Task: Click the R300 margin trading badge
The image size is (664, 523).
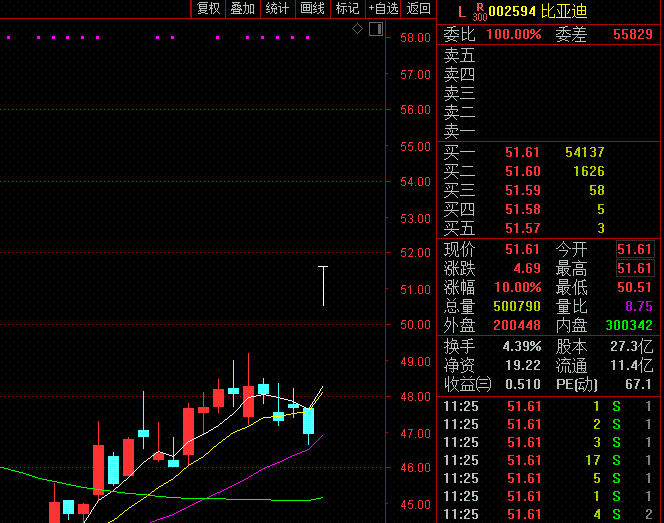Action: tap(480, 12)
